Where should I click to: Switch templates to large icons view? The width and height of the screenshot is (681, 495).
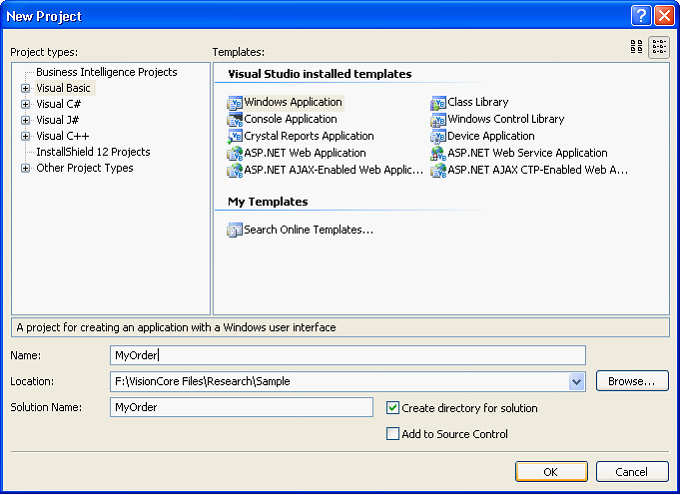(636, 46)
